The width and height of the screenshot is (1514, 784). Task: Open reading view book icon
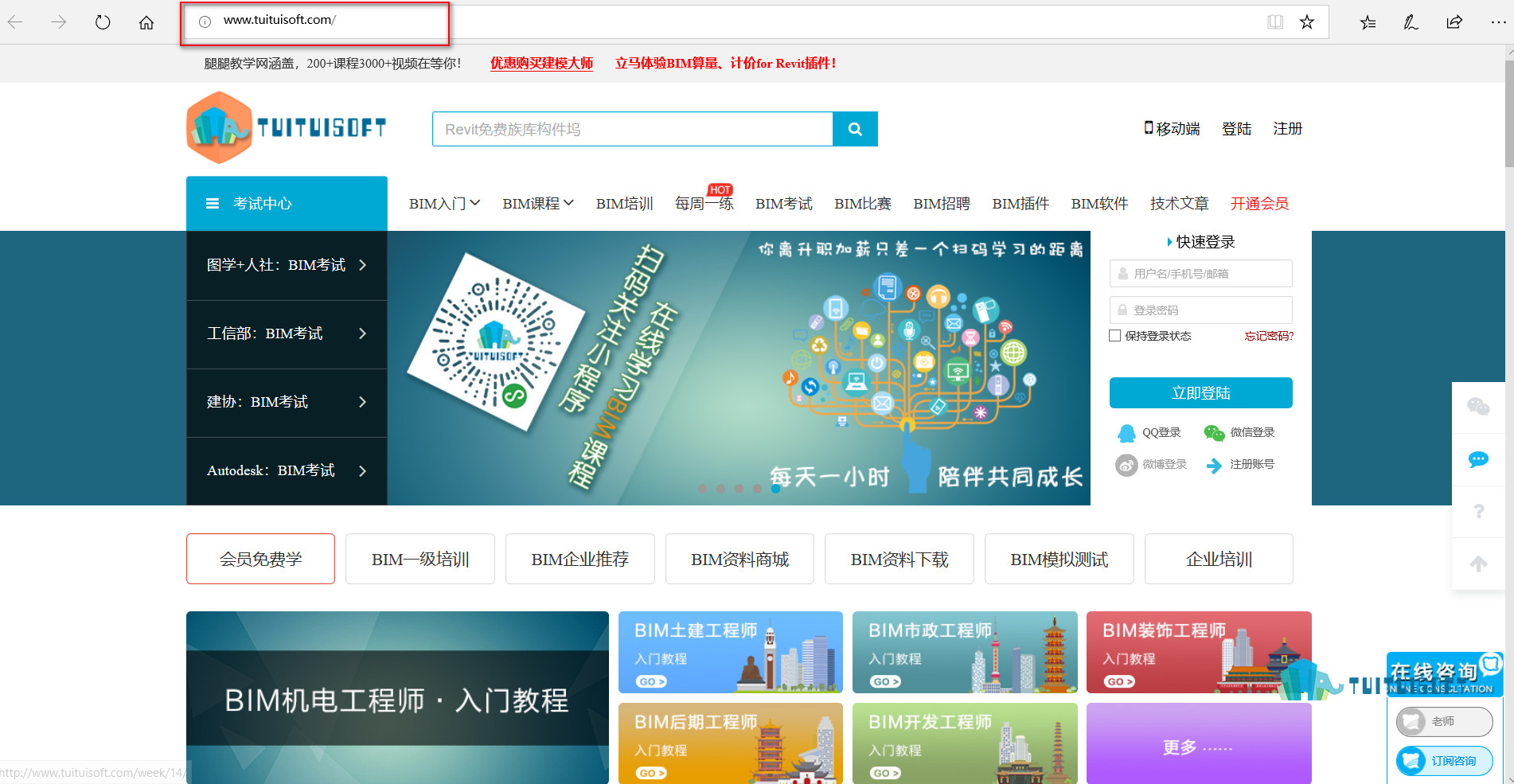1275,22
